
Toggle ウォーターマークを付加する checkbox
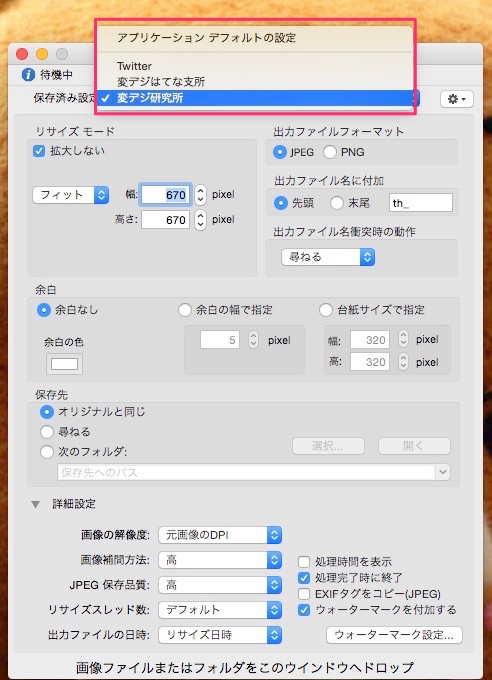304,610
